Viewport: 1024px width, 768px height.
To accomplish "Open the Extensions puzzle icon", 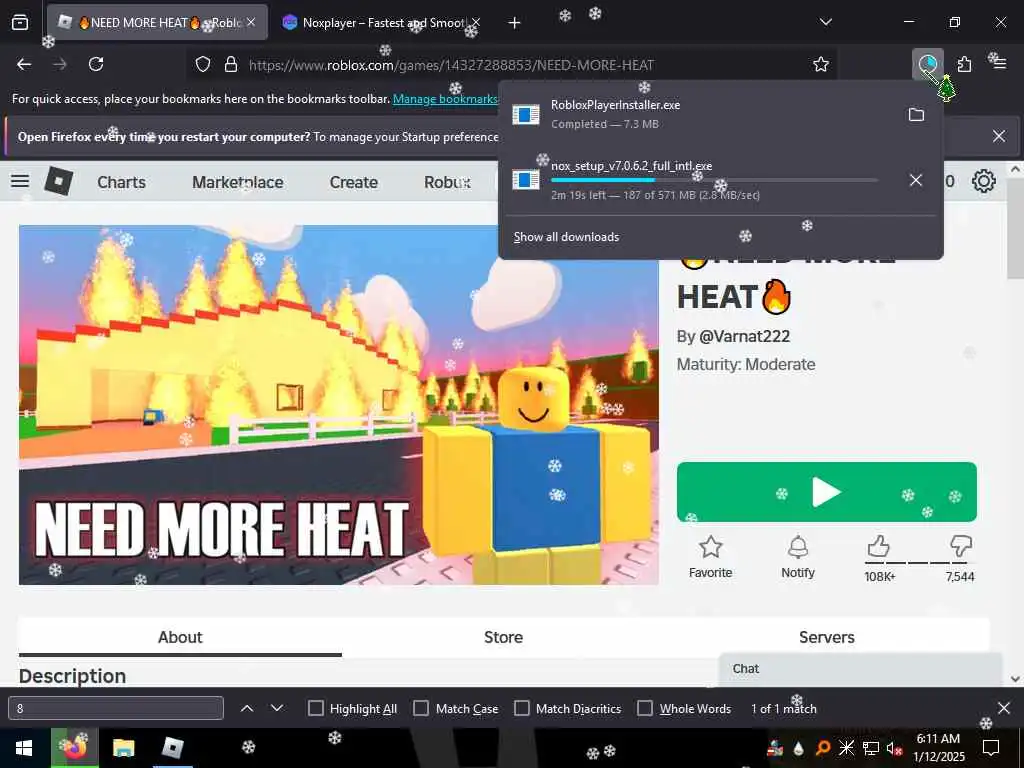I will click(964, 64).
